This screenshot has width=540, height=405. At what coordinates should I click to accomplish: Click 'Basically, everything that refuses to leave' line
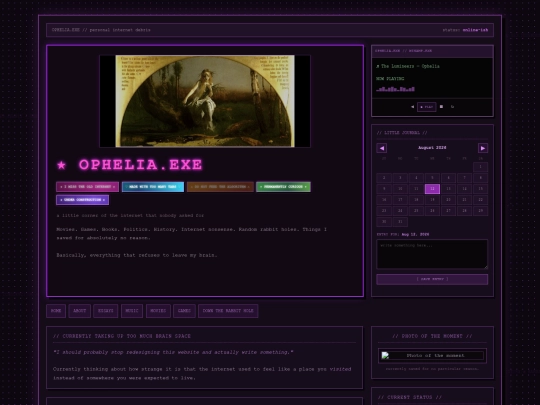pos(137,256)
